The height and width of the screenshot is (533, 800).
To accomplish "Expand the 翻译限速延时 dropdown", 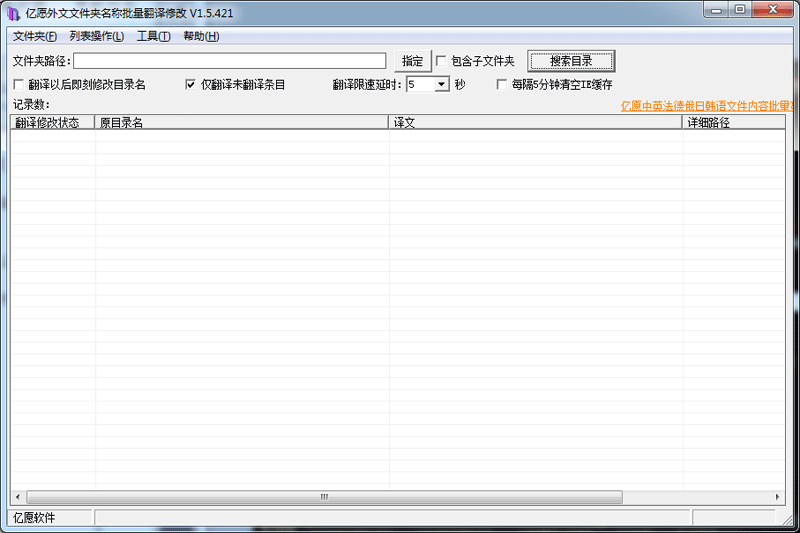I will point(441,85).
